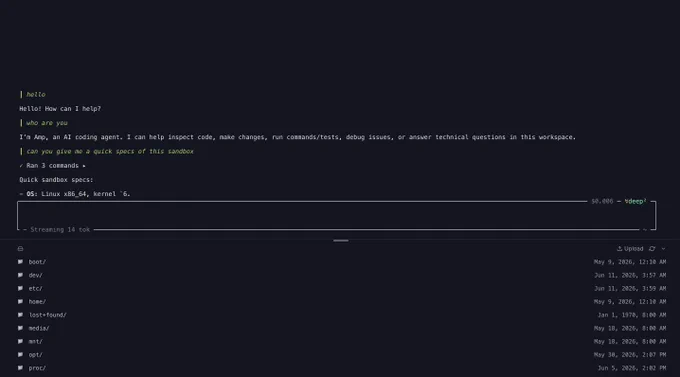Viewport: 680px width, 377px height.
Task: Open the media/ directory
Action: pos(39,328)
